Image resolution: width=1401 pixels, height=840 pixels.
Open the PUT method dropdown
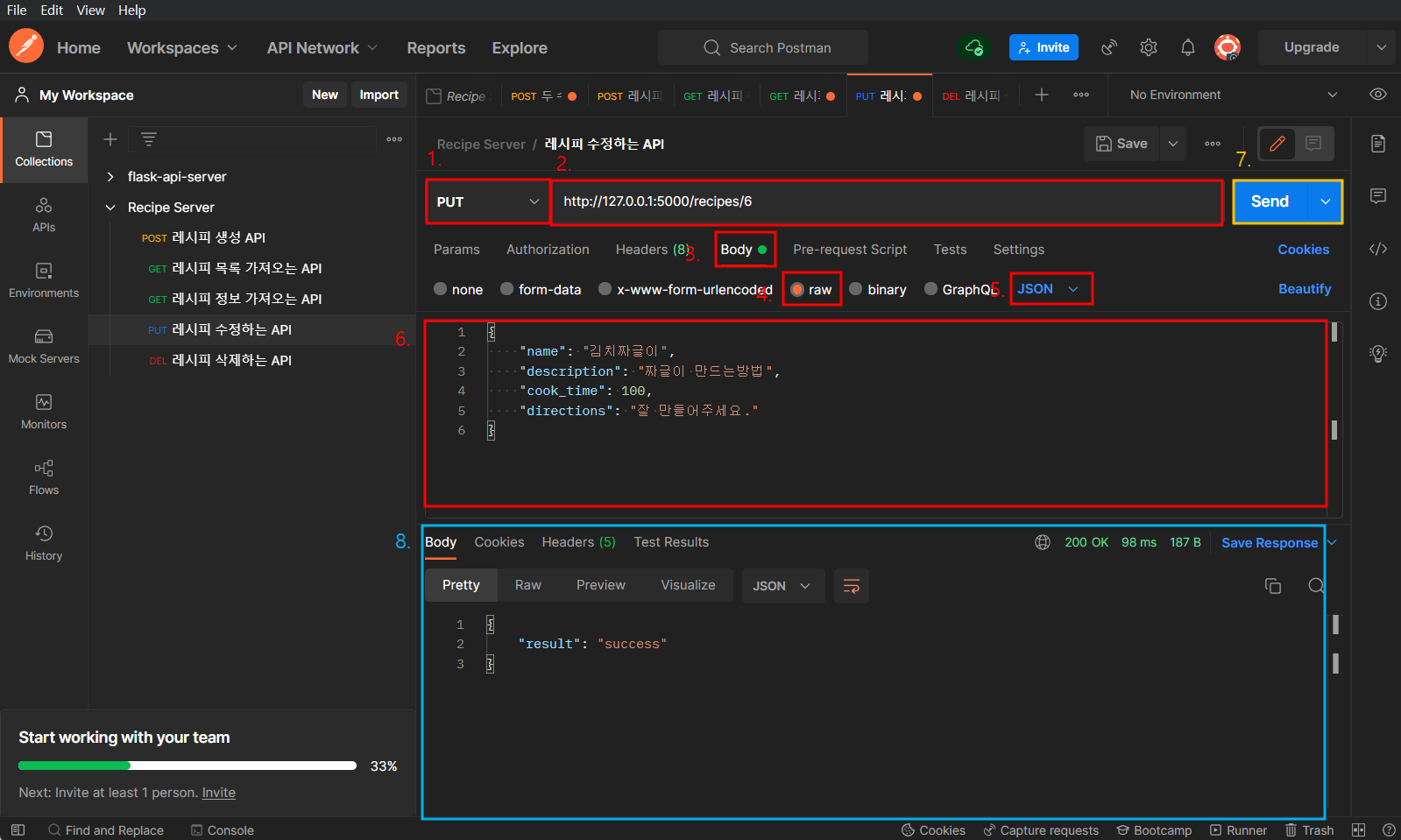[x=488, y=201]
